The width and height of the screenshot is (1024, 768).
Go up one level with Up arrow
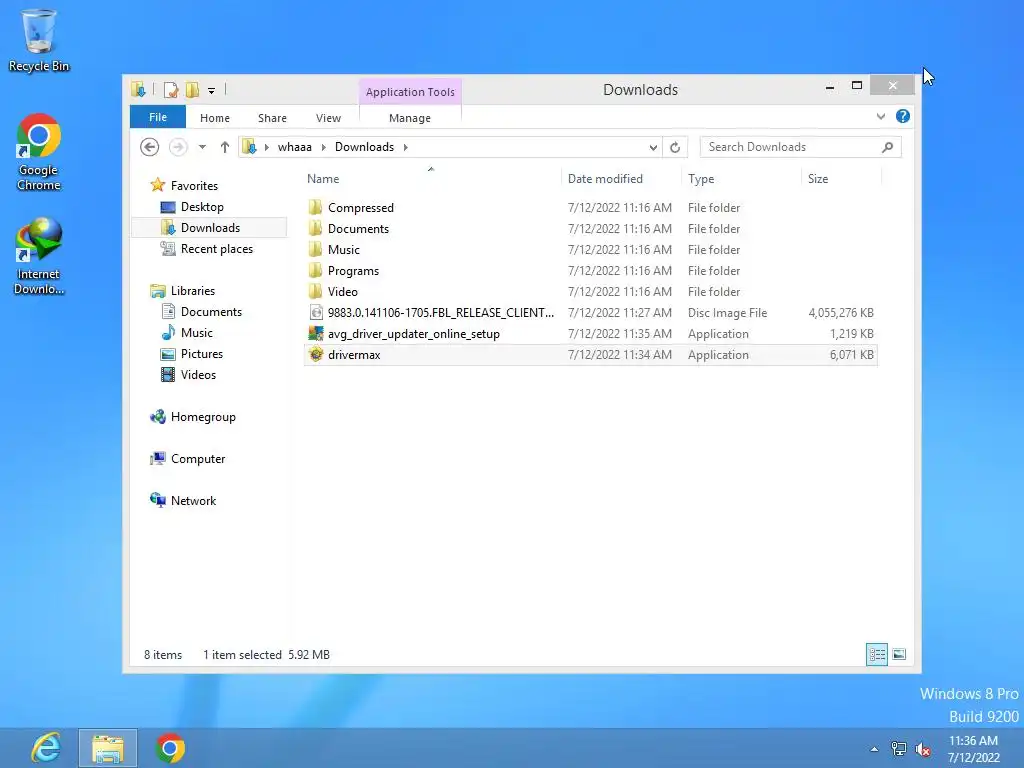pyautogui.click(x=225, y=147)
